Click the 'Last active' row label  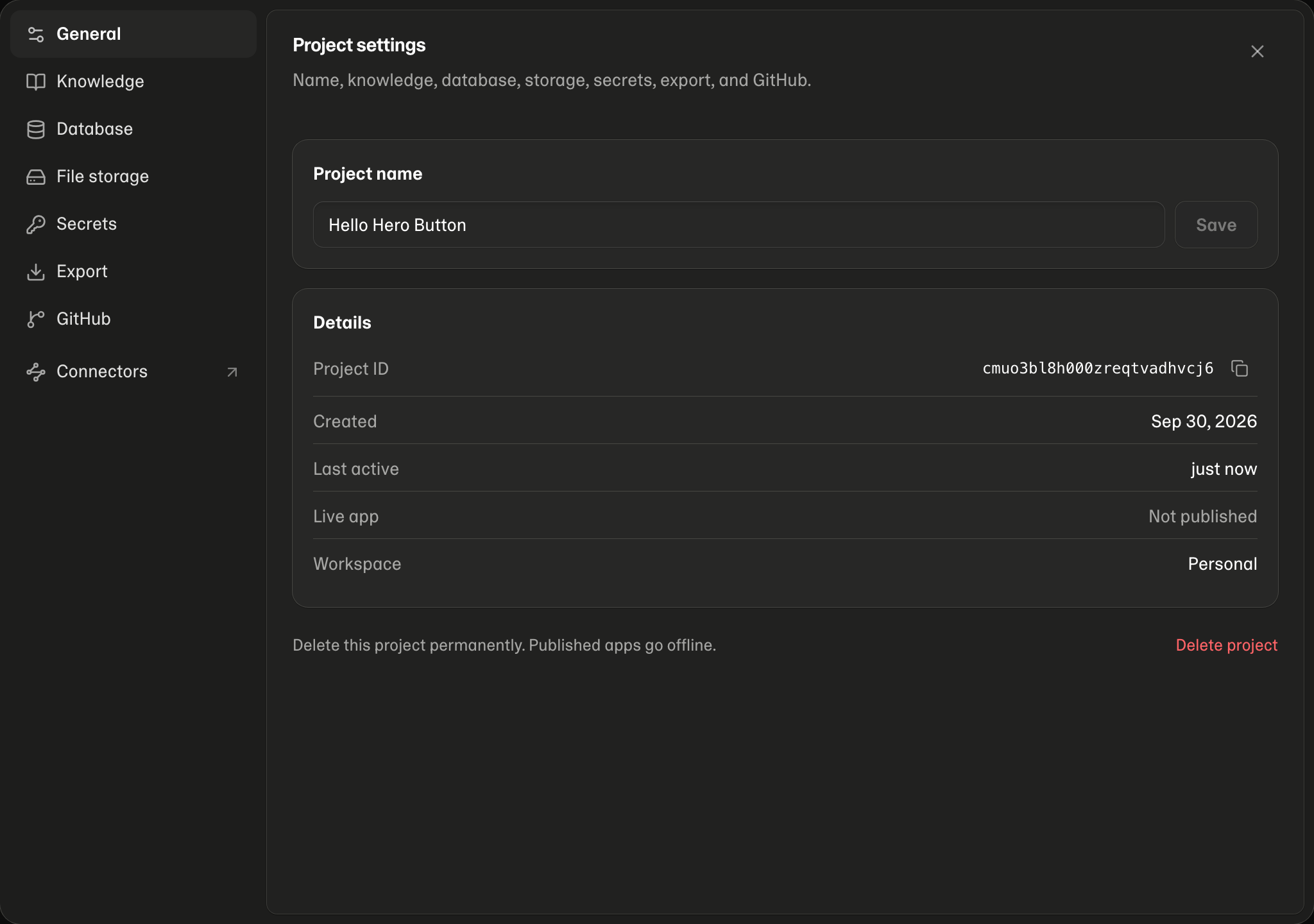pos(356,469)
